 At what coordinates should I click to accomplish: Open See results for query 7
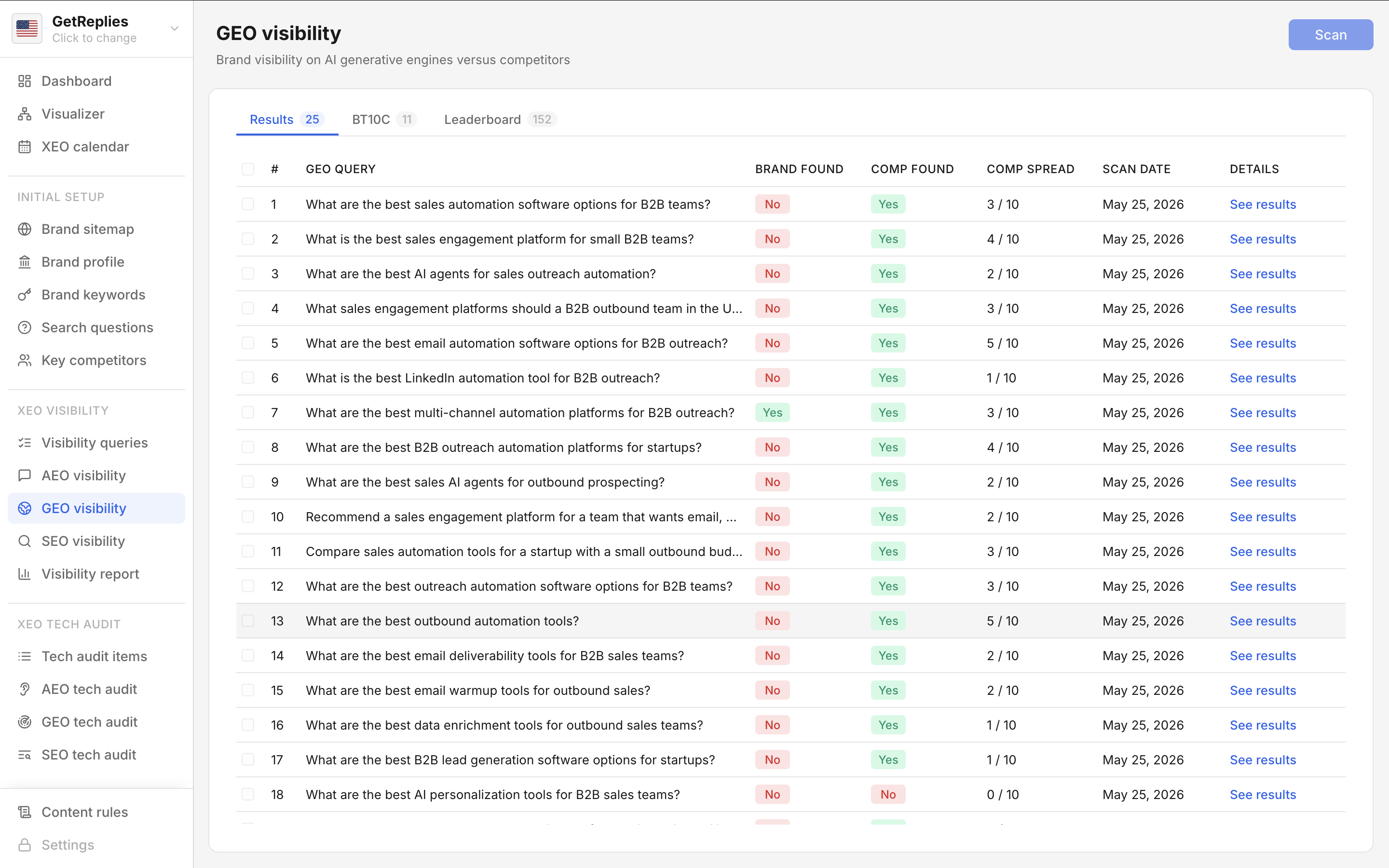1263,413
